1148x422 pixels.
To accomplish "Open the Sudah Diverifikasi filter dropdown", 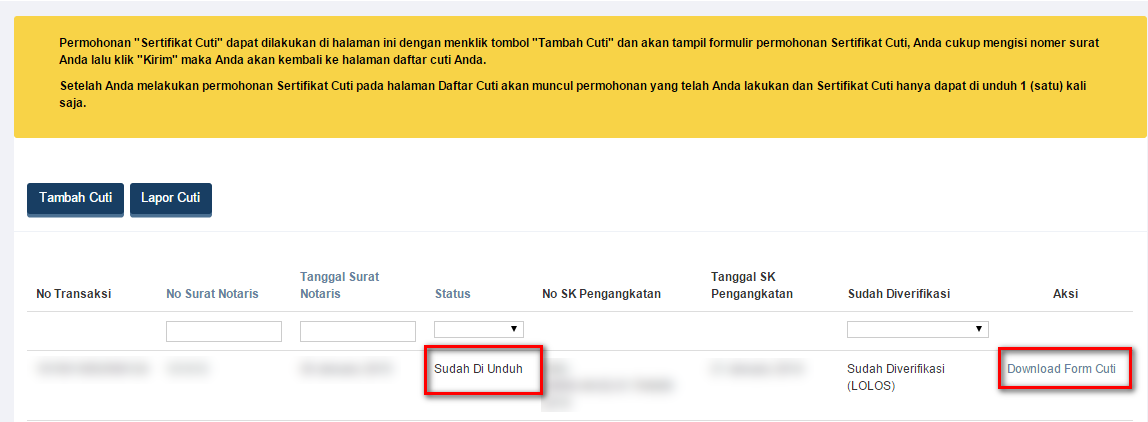I will tap(917, 329).
